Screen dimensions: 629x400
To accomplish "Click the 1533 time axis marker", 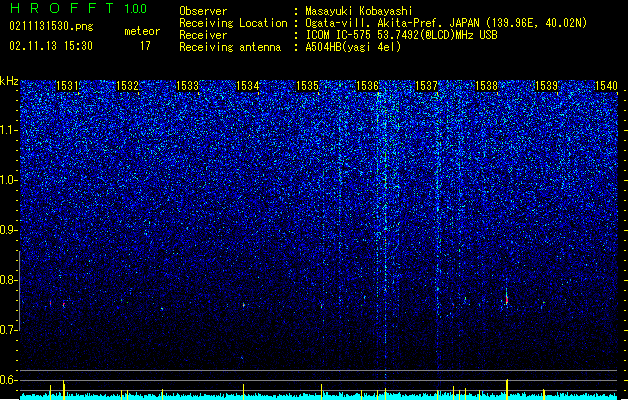I will click(x=187, y=86).
